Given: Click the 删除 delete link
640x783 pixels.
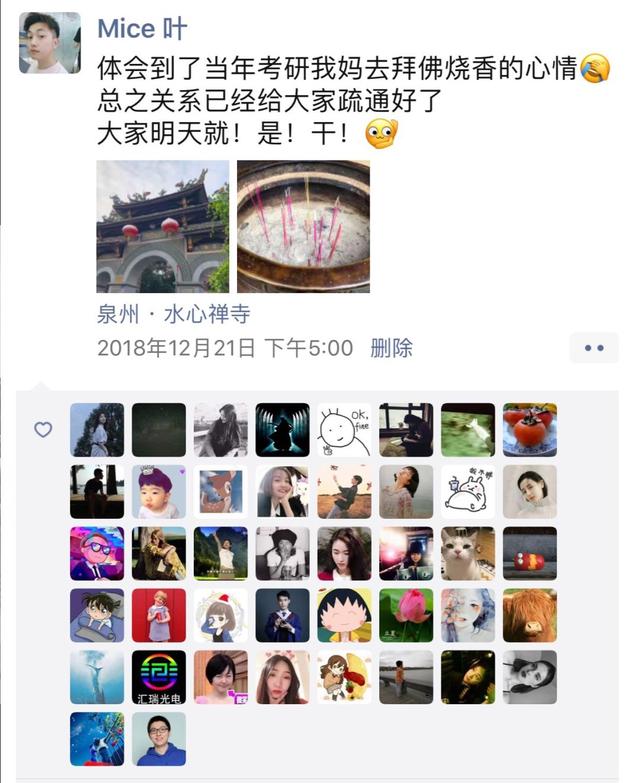Looking at the screenshot, I should pyautogui.click(x=391, y=348).
